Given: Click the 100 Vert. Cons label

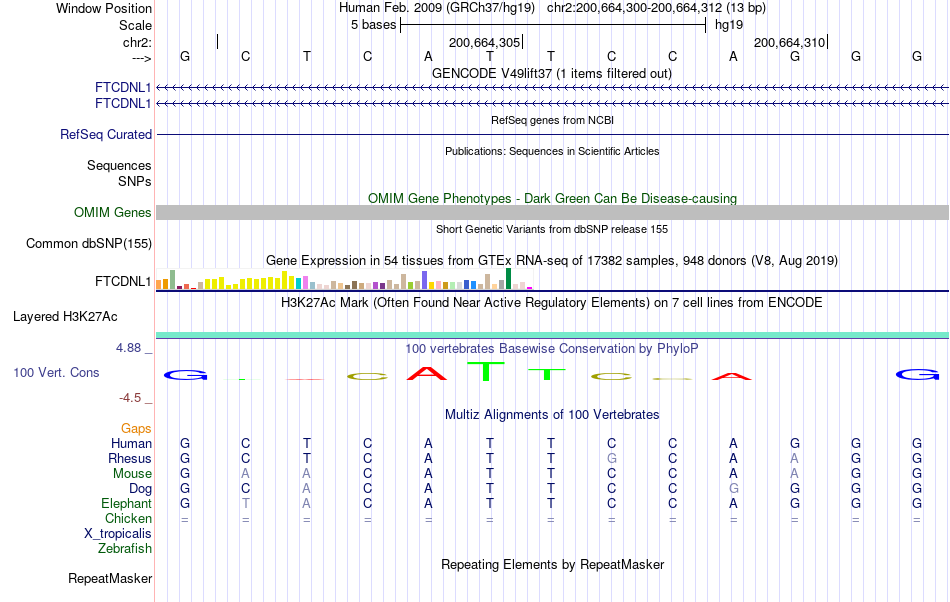Looking at the screenshot, I should coord(56,372).
